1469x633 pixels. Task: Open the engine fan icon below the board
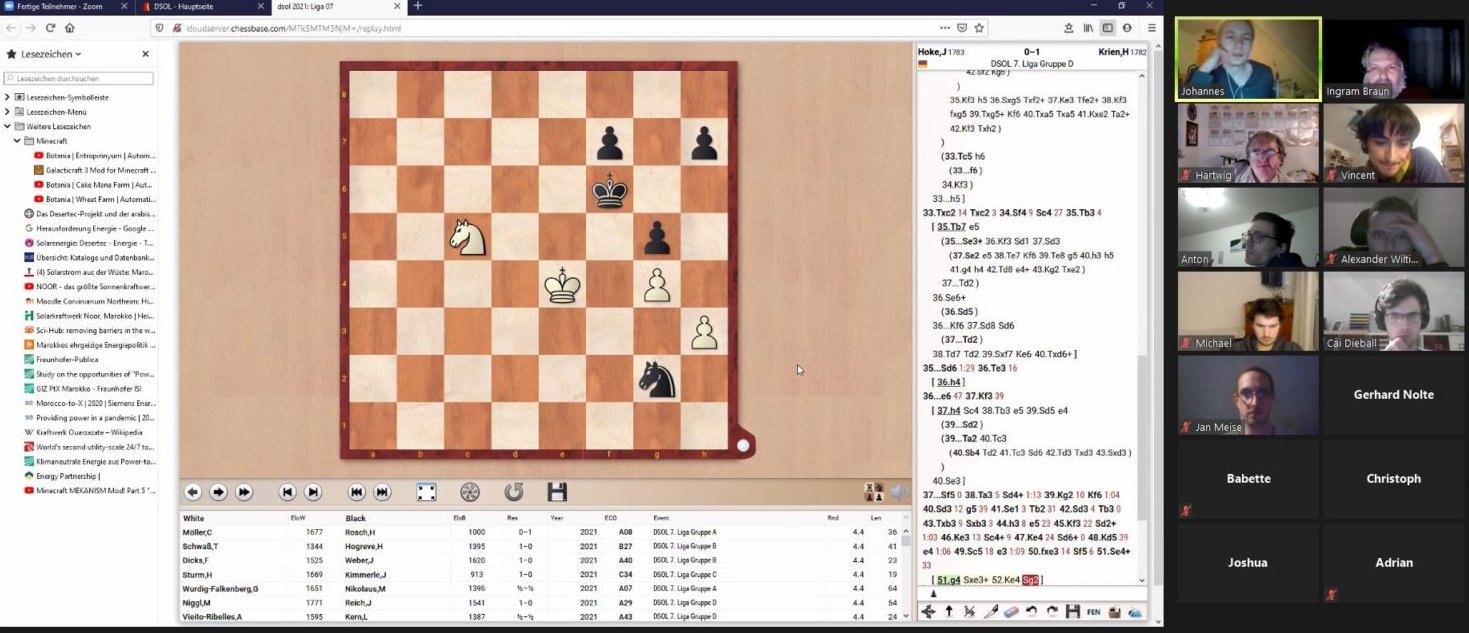click(x=470, y=492)
